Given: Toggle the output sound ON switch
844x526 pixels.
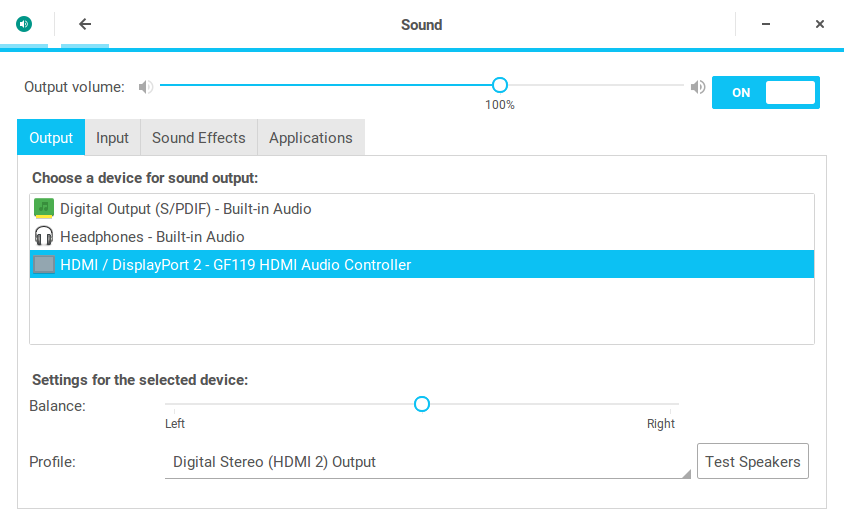Looking at the screenshot, I should (765, 93).
